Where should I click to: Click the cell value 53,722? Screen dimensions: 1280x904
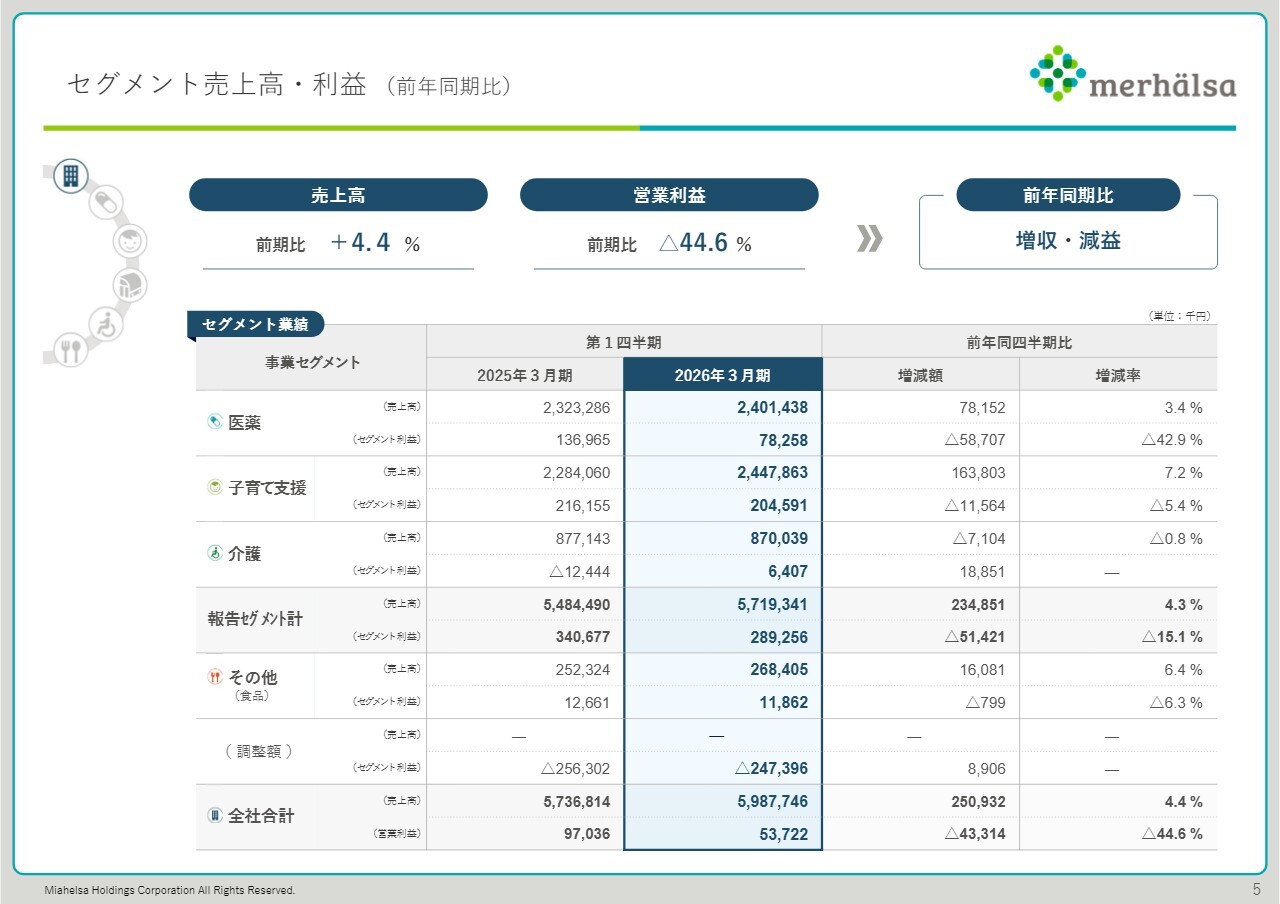pyautogui.click(x=783, y=834)
